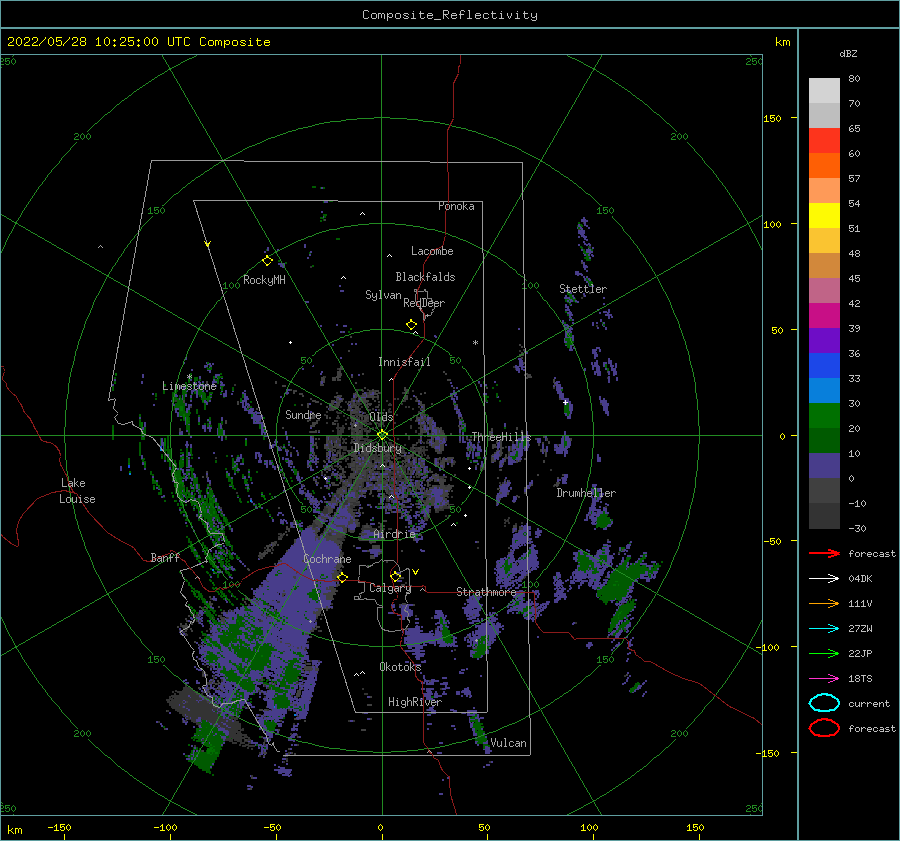The width and height of the screenshot is (900, 841).
Task: Click the Strathmore city label
Action: click(486, 592)
